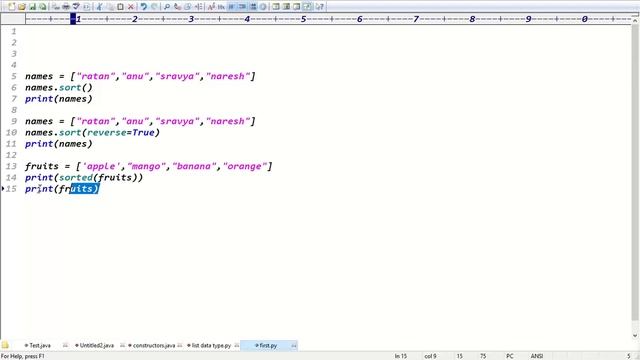Open the Hex viewer toolbar icon
Screen dimensions: 640x360
coord(221,7)
